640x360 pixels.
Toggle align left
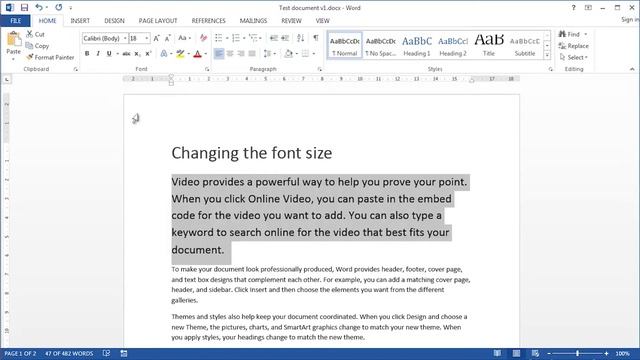219,53
